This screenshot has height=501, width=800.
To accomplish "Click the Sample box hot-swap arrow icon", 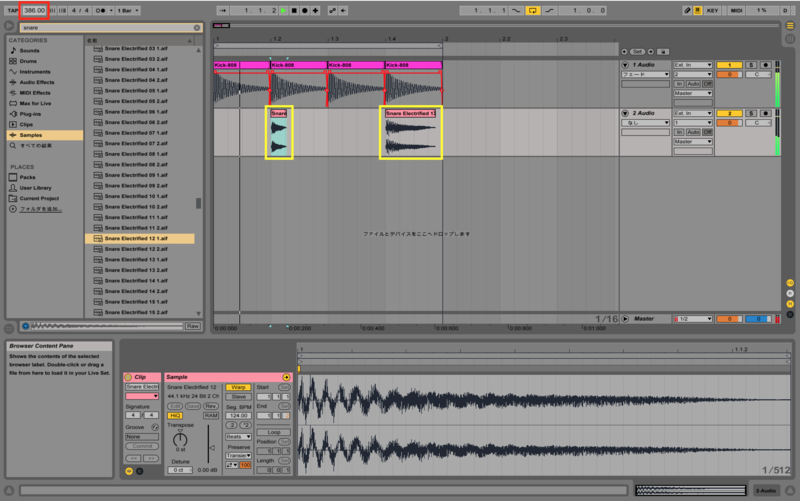I will coord(286,377).
